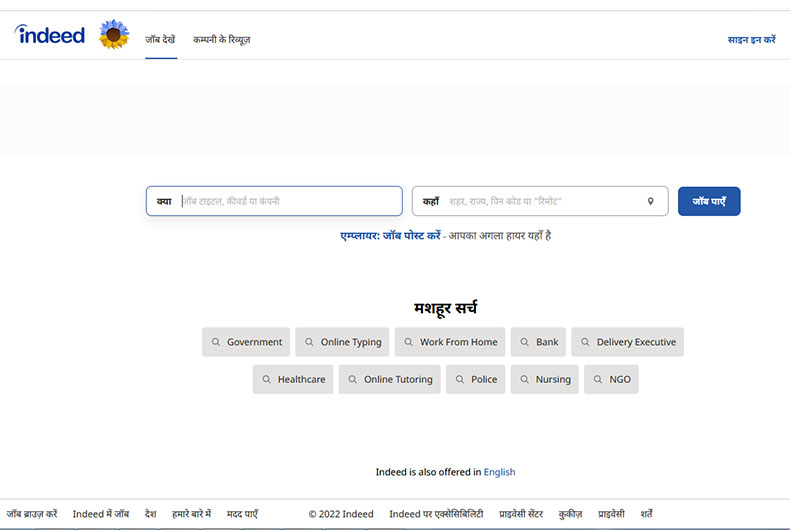790x530 pixels.
Task: Open Indeed में जॉब footer link
Action: coord(101,514)
